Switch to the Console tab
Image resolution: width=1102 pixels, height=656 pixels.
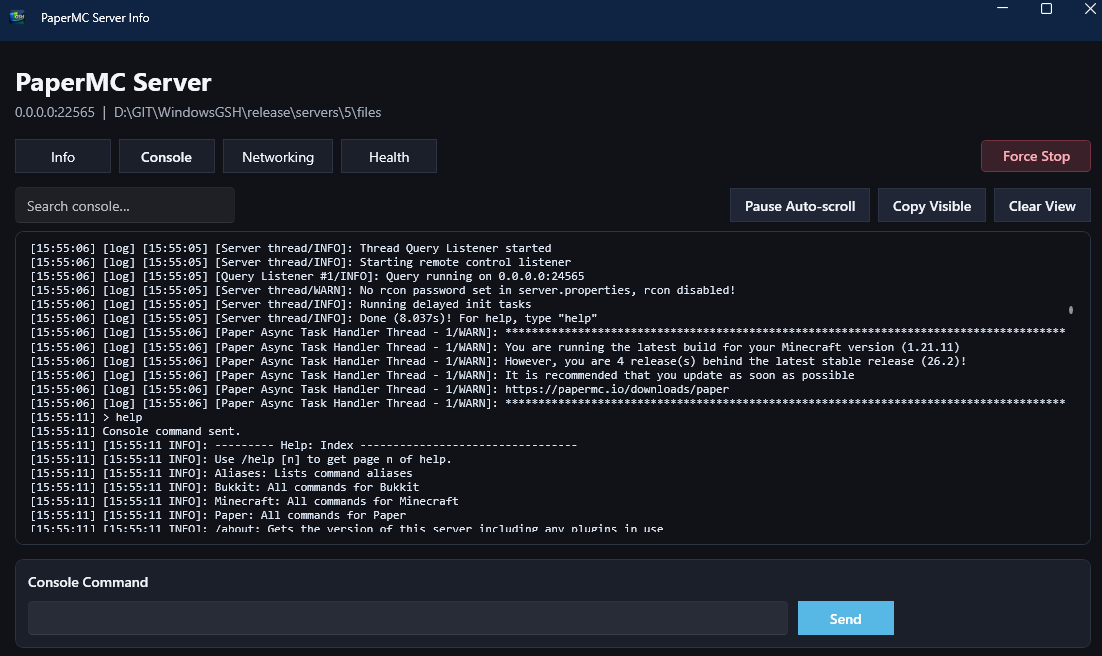(167, 156)
